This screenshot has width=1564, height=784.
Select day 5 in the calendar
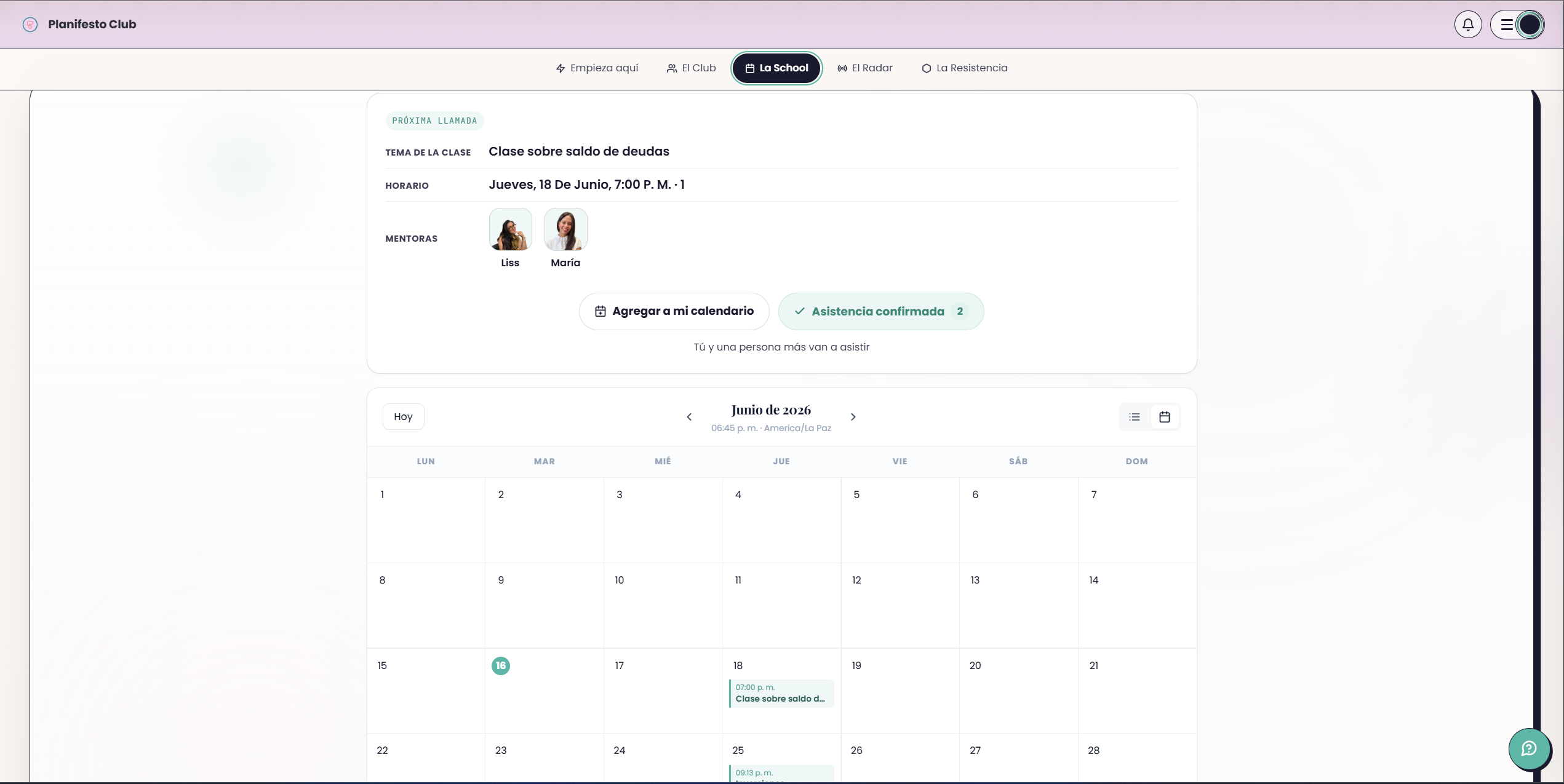[x=856, y=495]
